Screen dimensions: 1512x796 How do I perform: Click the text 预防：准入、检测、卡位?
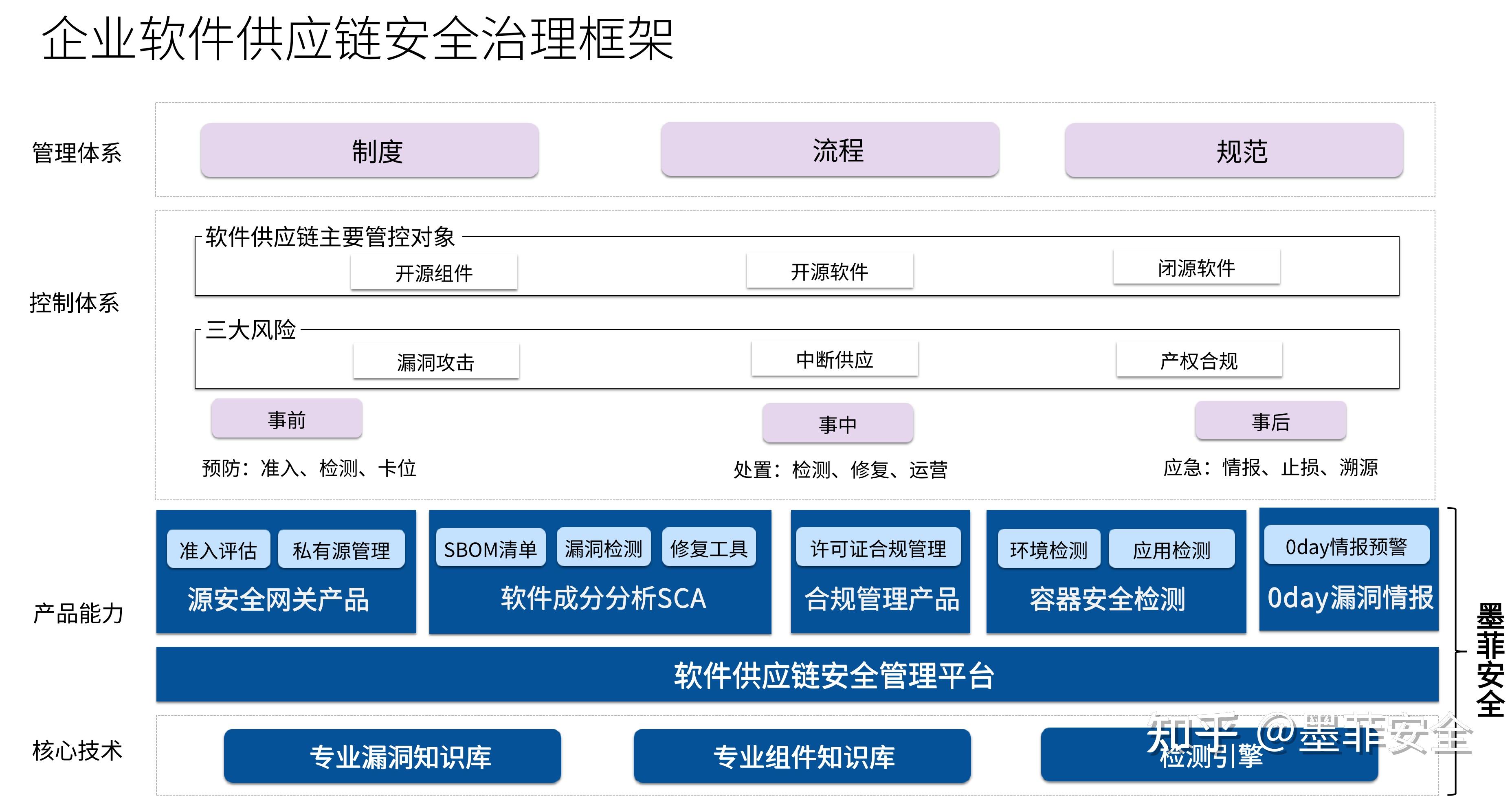coord(309,468)
